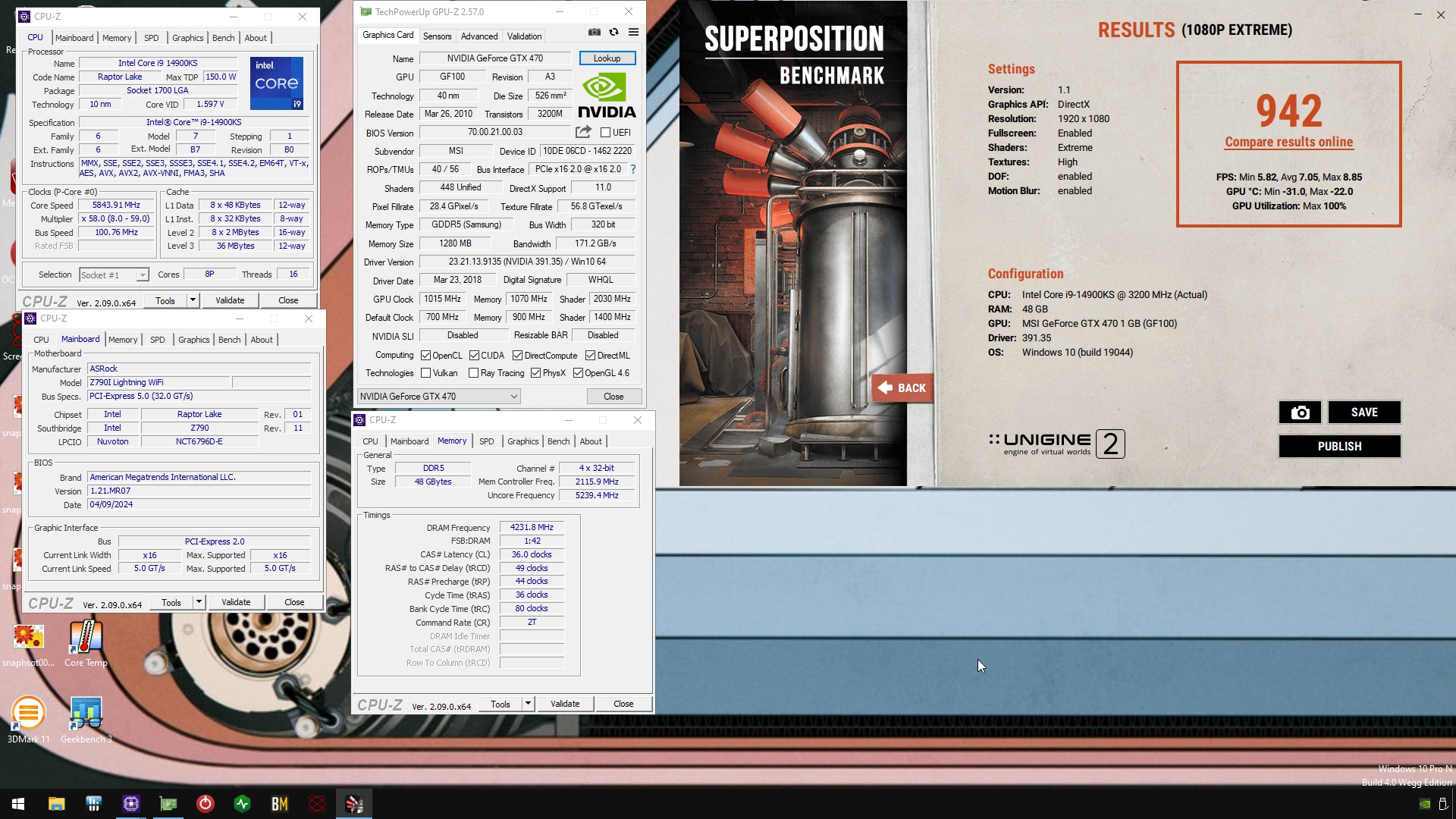Click the GPU Name field showing GeForce GTX 470
This screenshot has width=1456, height=819.
click(x=495, y=58)
